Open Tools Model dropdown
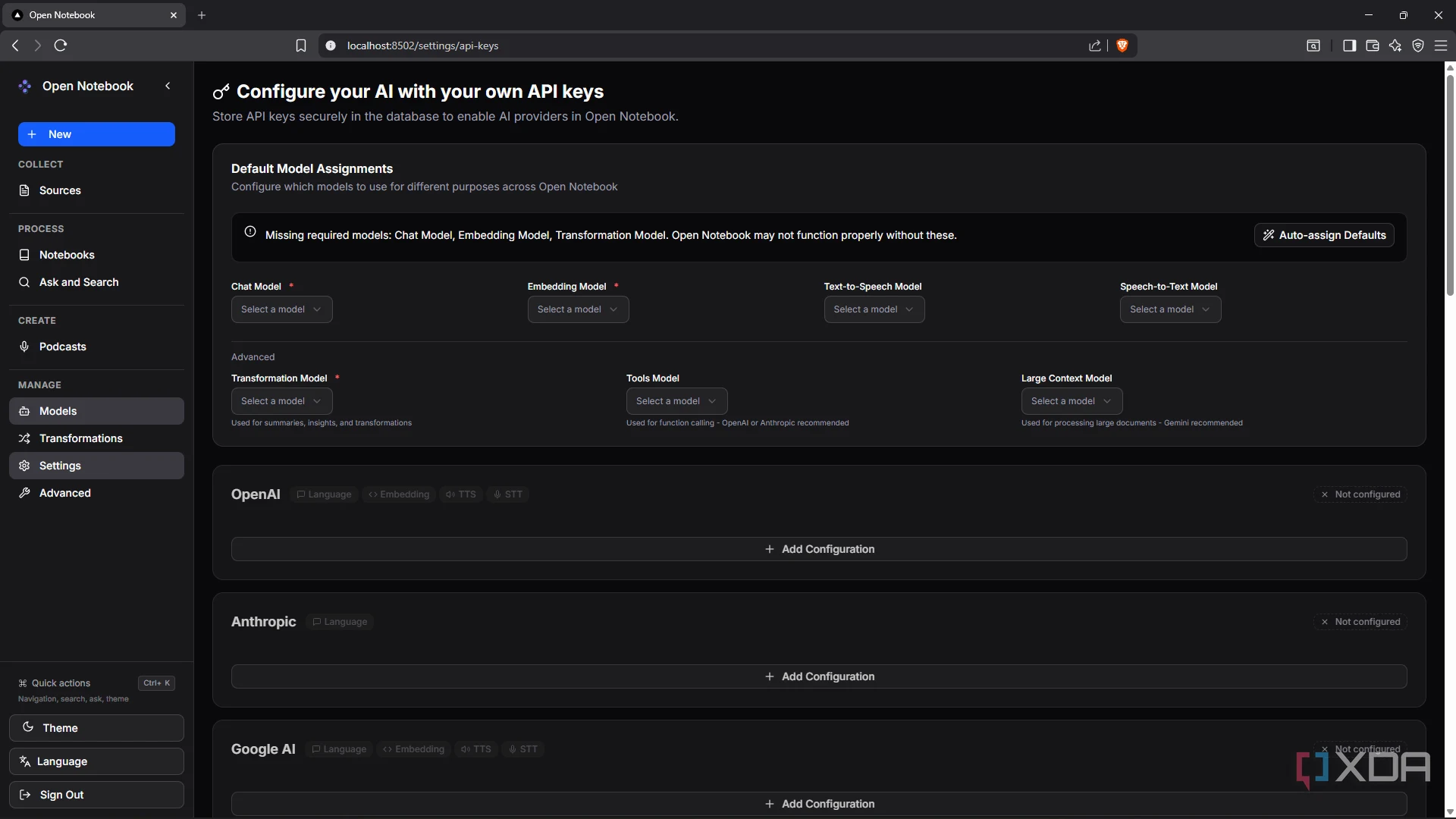This screenshot has height=819, width=1456. (x=676, y=401)
